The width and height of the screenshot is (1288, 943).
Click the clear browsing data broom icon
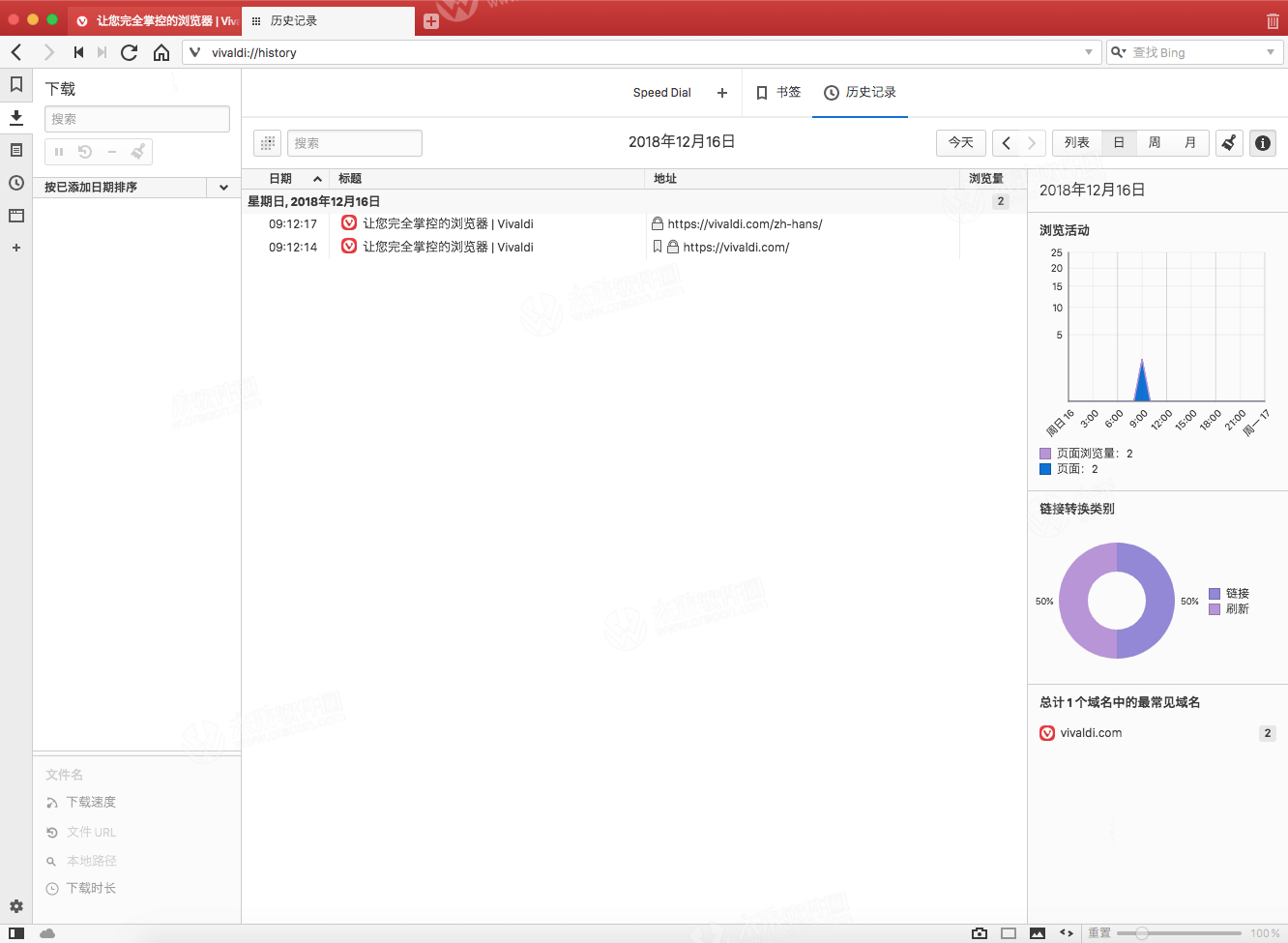point(1229,142)
